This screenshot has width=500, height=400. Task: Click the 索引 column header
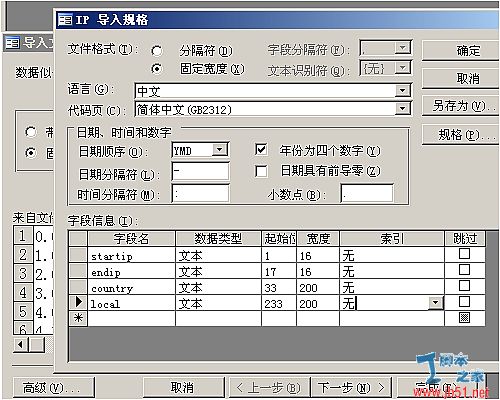[392, 239]
